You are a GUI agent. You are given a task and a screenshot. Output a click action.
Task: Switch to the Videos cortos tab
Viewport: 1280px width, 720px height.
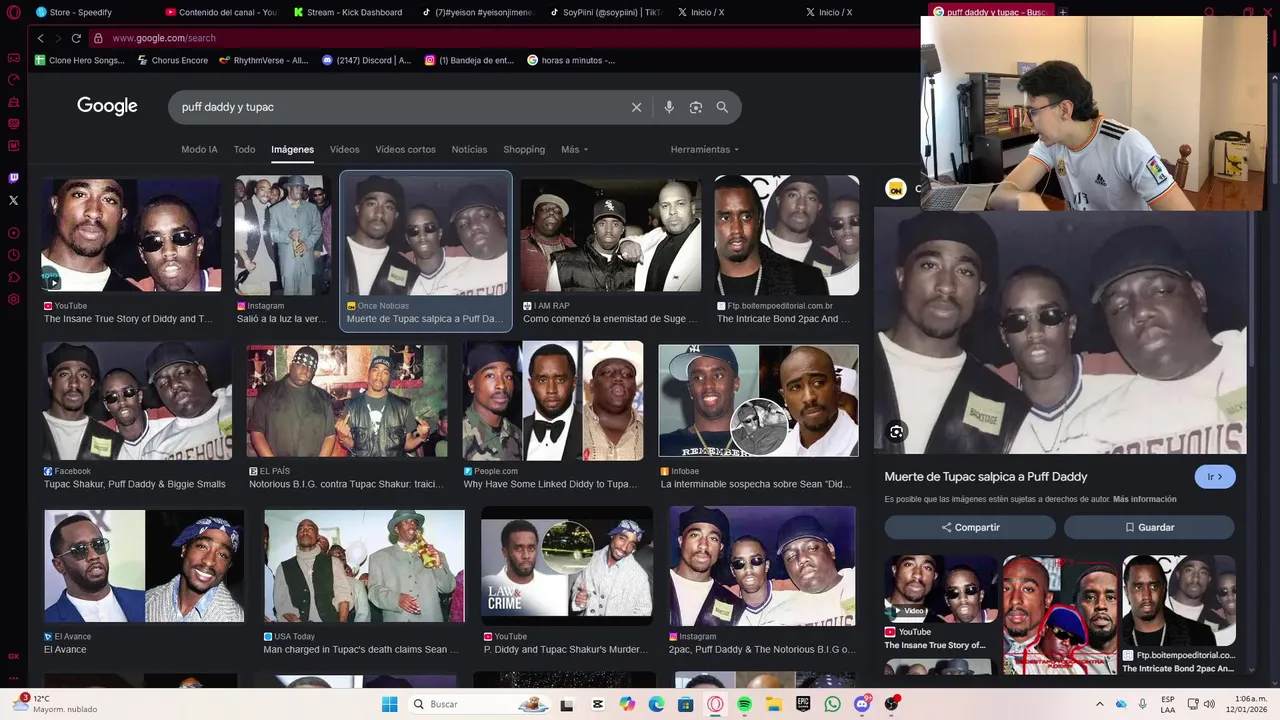pyautogui.click(x=405, y=149)
